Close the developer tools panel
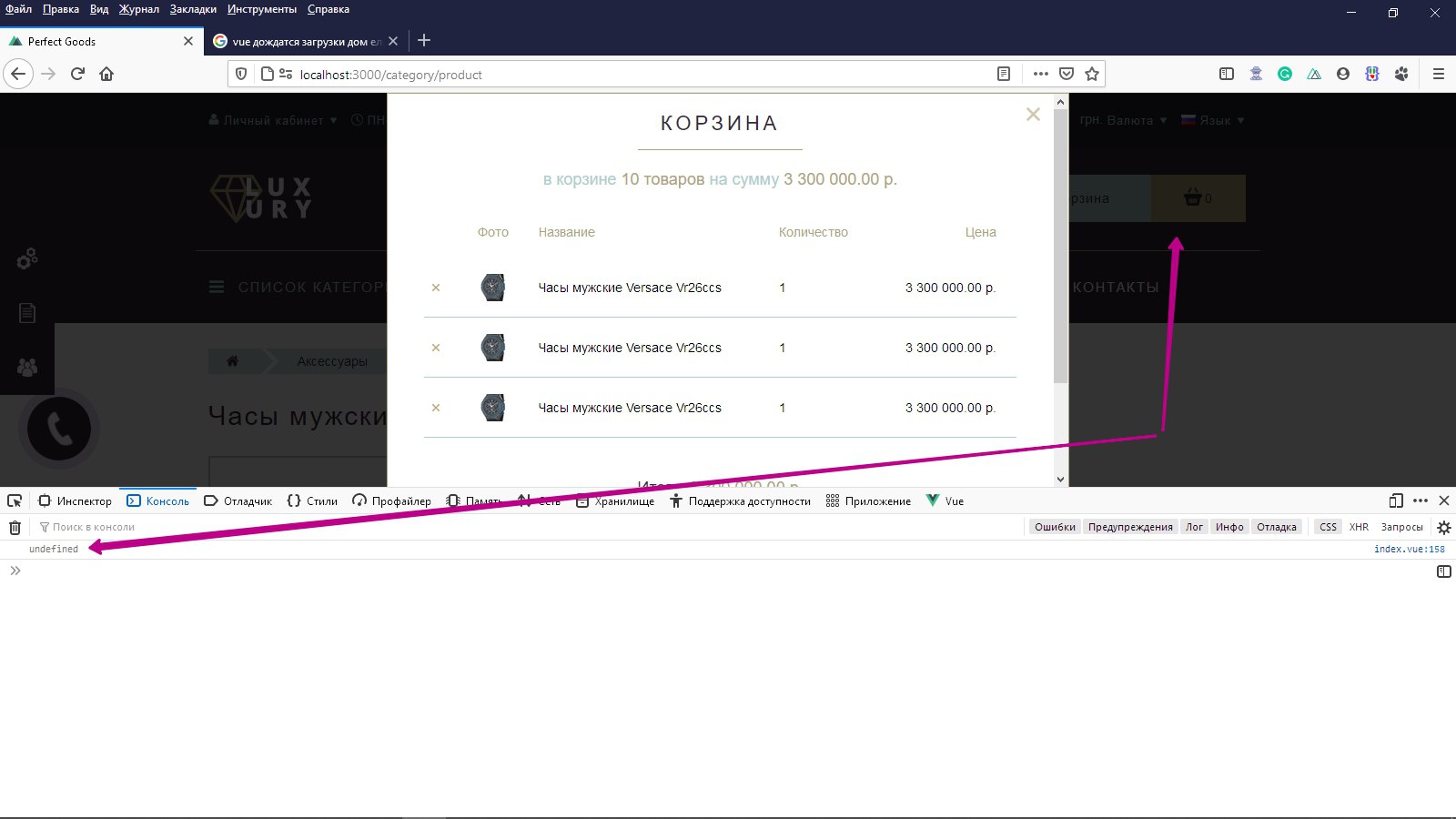The height and width of the screenshot is (819, 1456). point(1444,500)
